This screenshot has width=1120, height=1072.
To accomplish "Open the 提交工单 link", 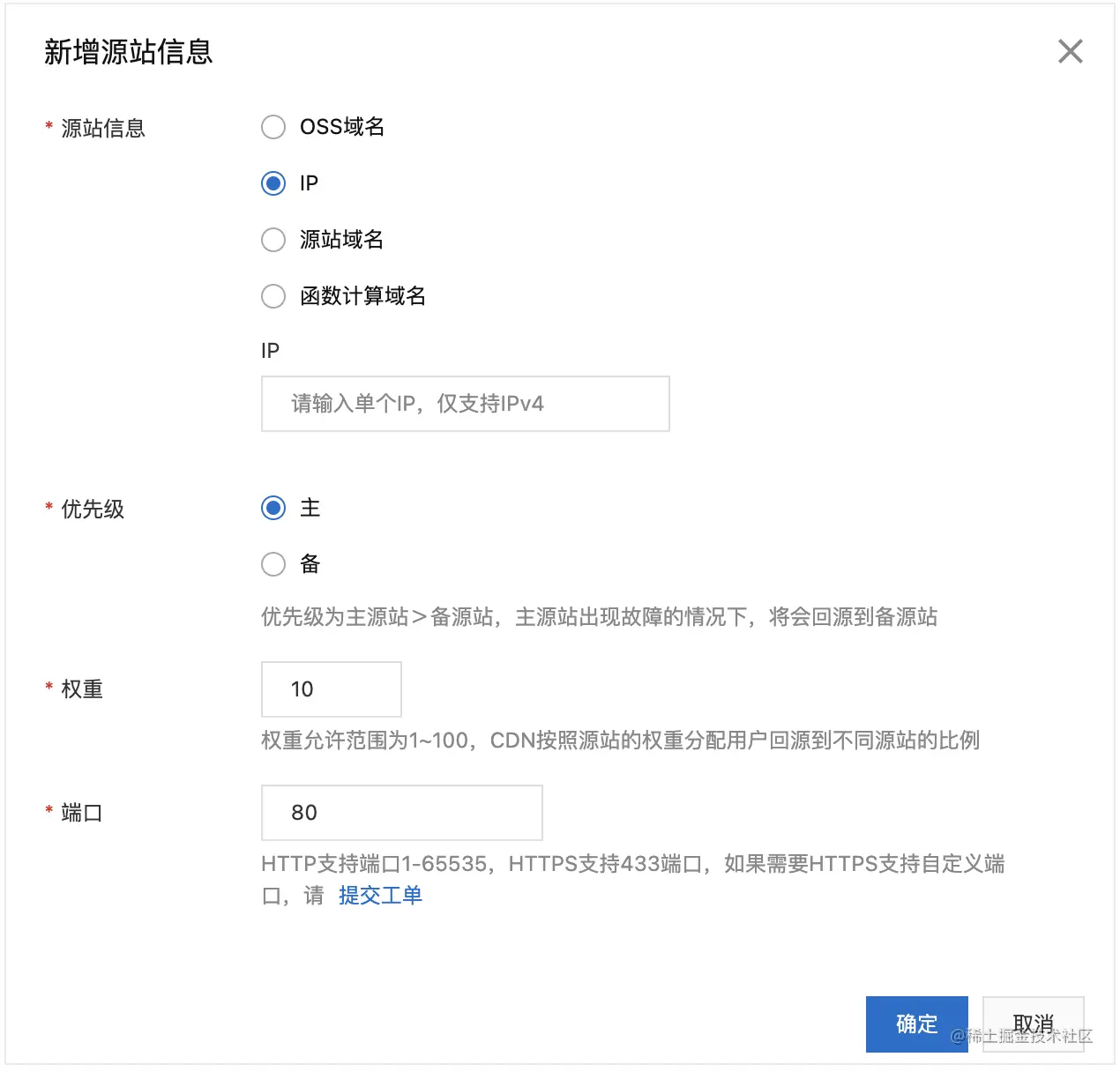I will pos(380,896).
